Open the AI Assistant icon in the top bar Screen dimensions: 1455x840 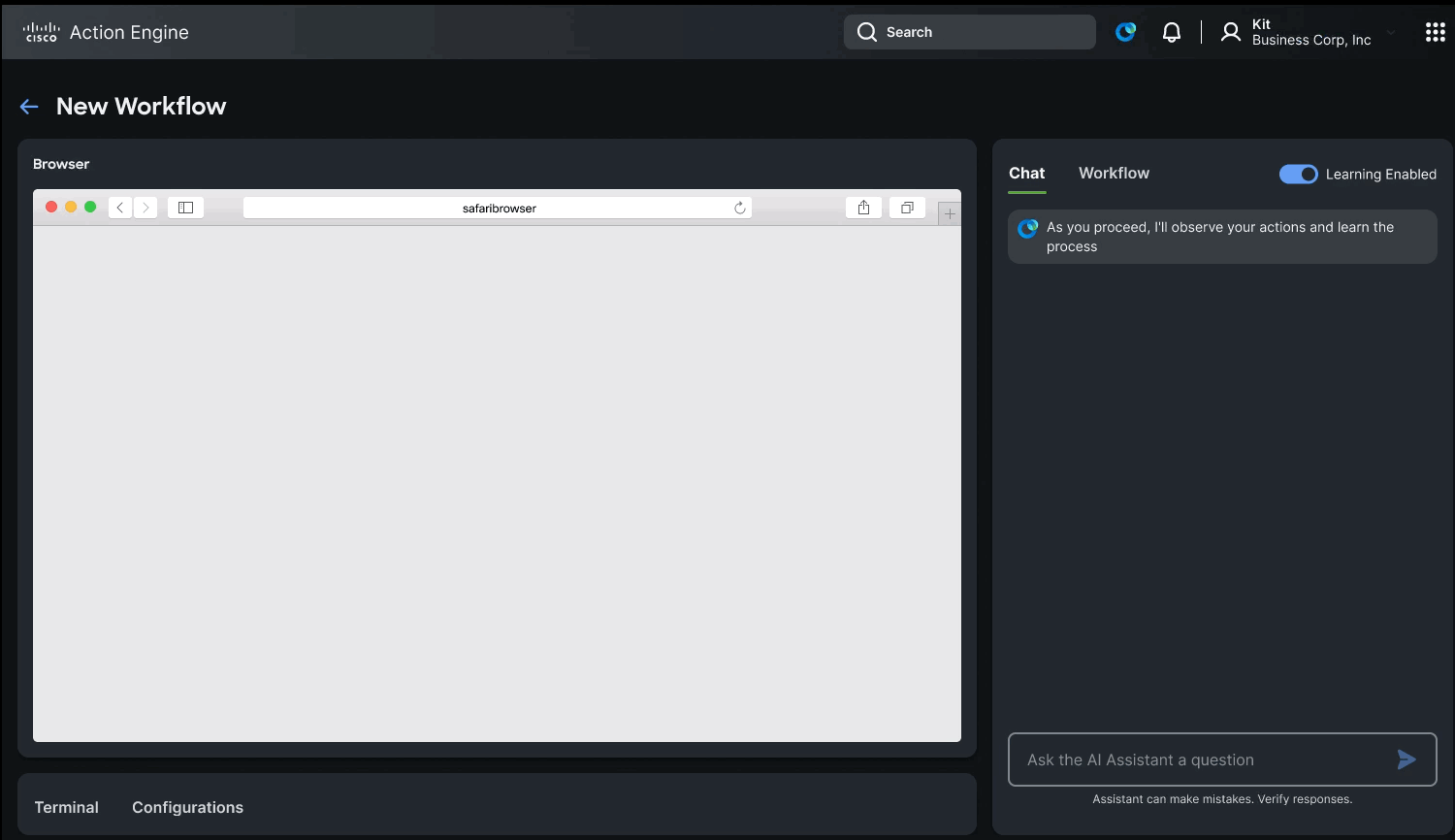[1125, 31]
